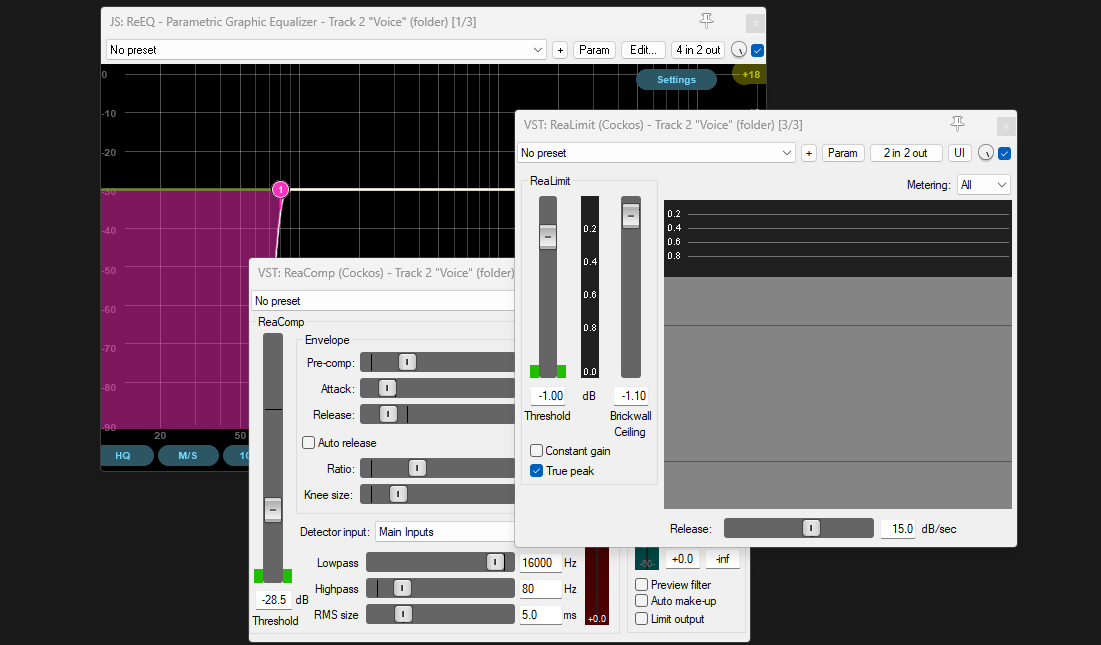Toggle HQ mode in ReEQ

tap(123, 456)
